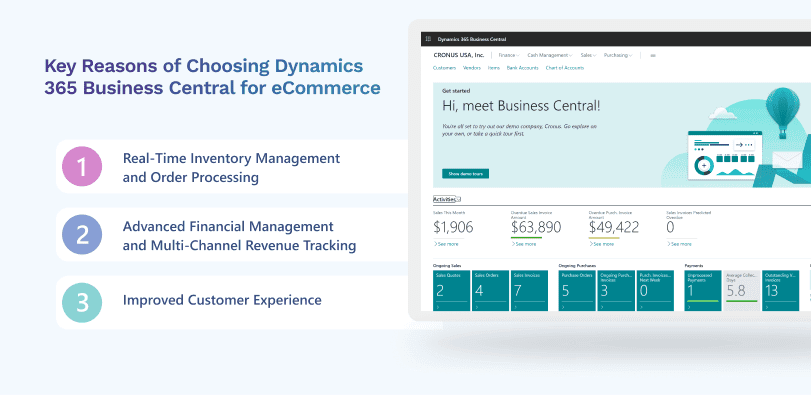Open the Purchase Orders tile showing 5
Screen dimensions: 811x395
click(577, 291)
